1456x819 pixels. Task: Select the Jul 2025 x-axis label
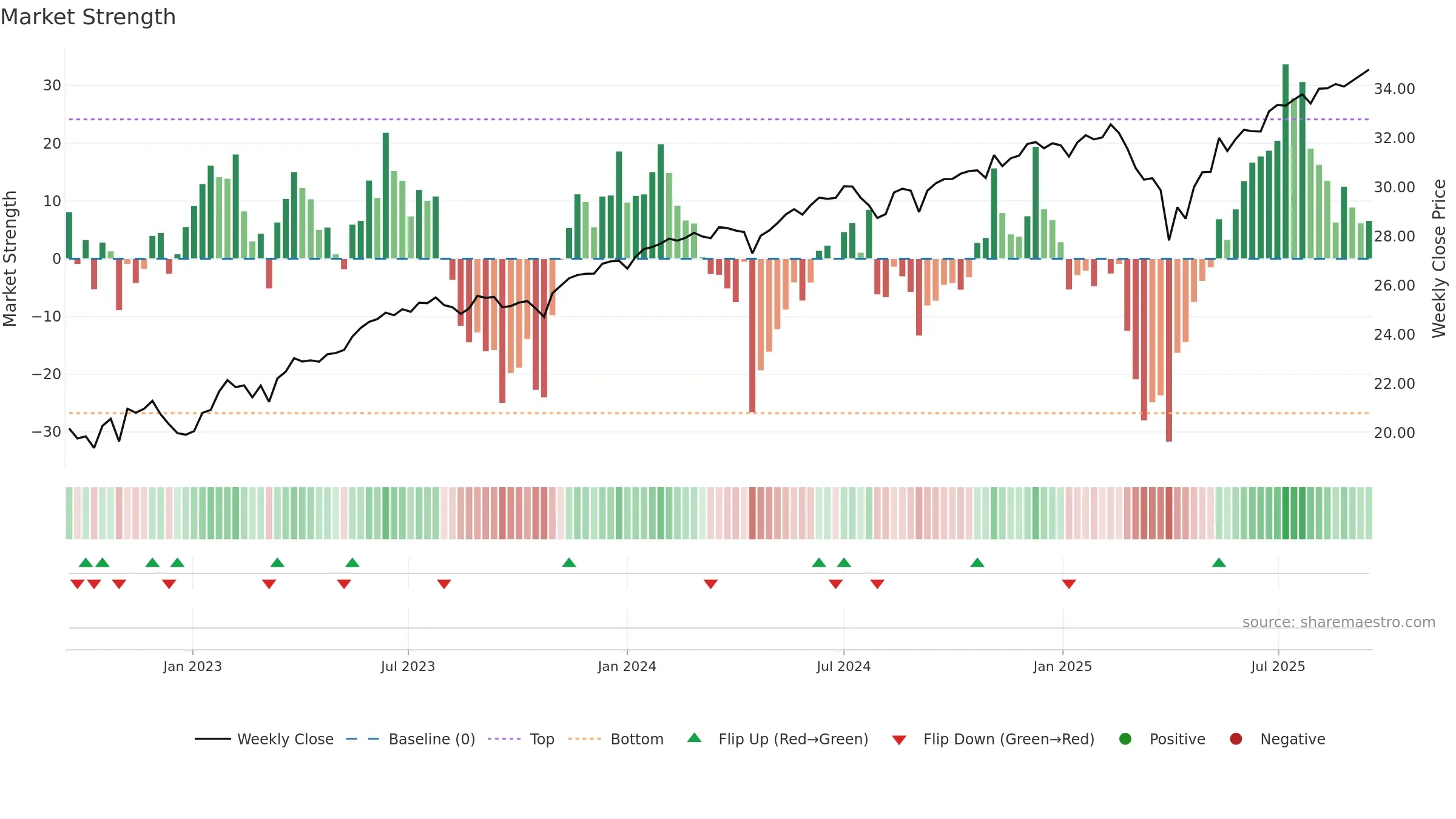[x=1278, y=666]
